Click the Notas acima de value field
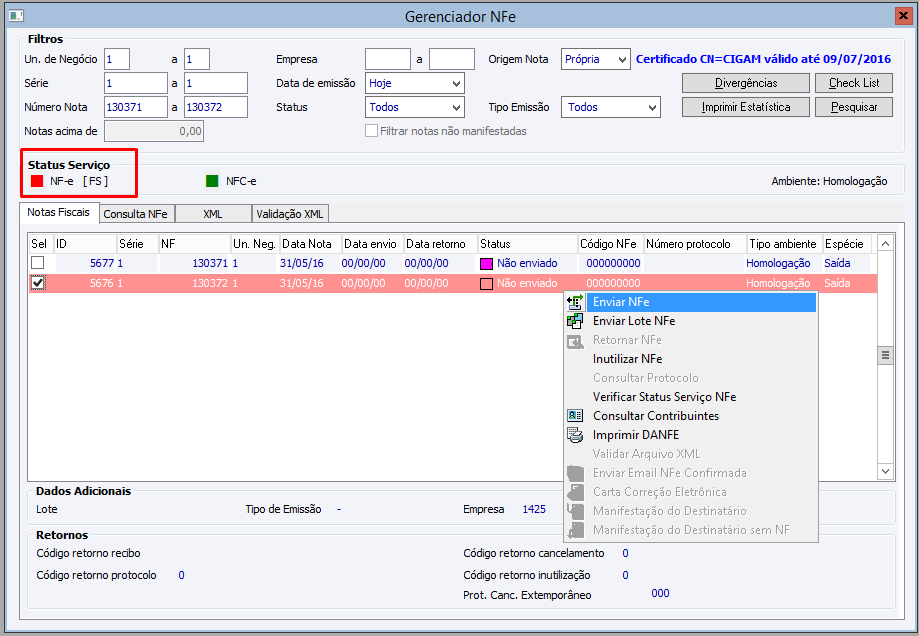Image resolution: width=919 pixels, height=636 pixels. (154, 131)
